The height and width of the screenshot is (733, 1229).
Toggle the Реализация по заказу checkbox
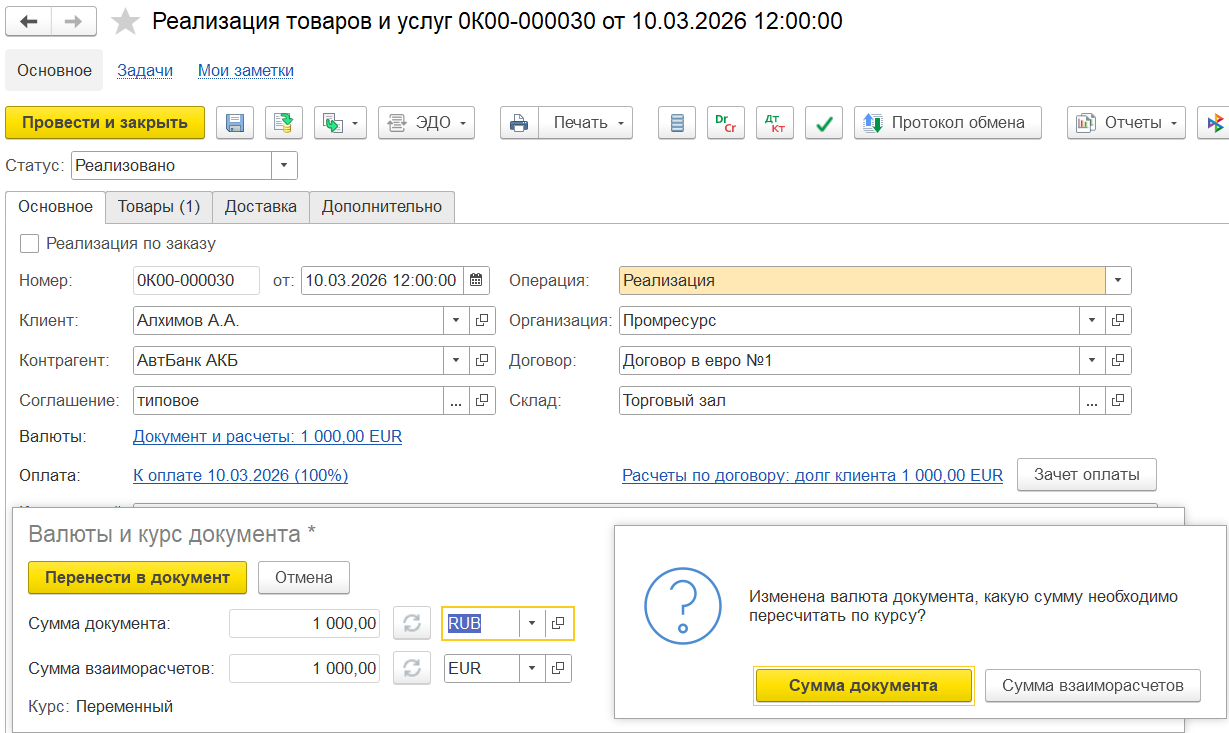(30, 243)
